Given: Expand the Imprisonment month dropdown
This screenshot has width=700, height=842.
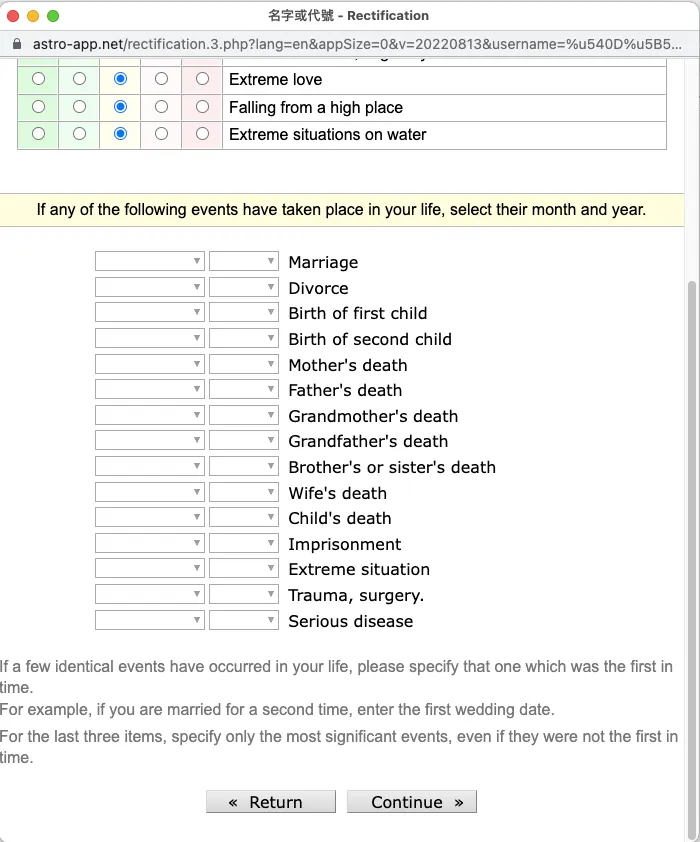Looking at the screenshot, I should (x=149, y=544).
